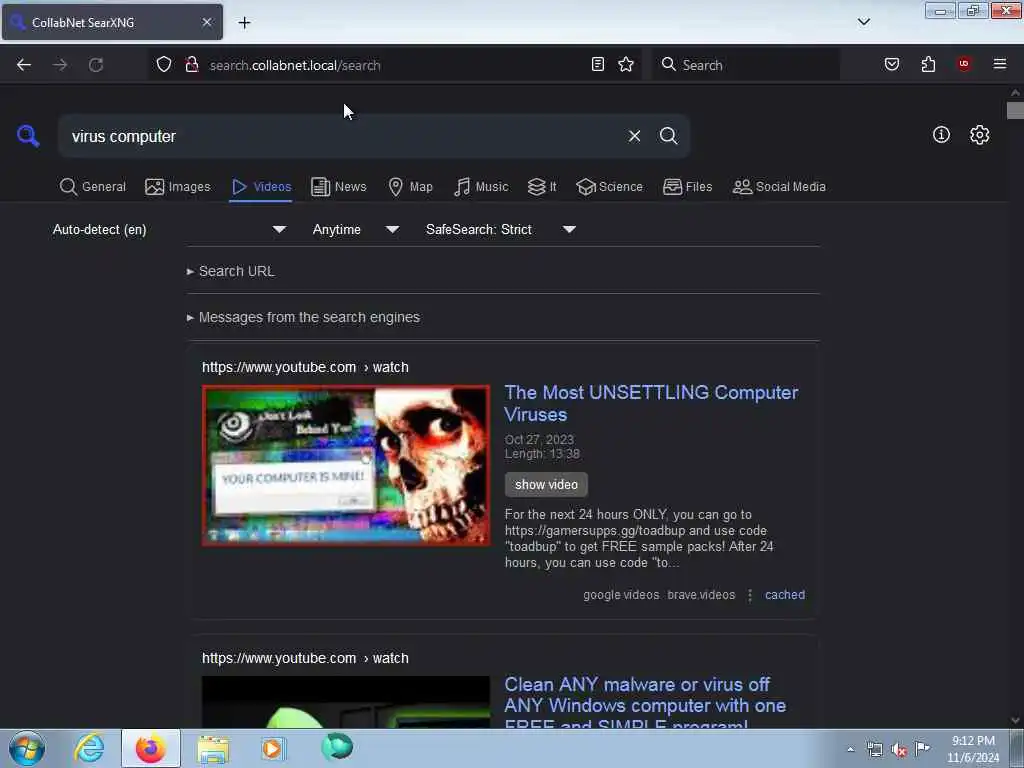Reload the current page

(x=96, y=65)
